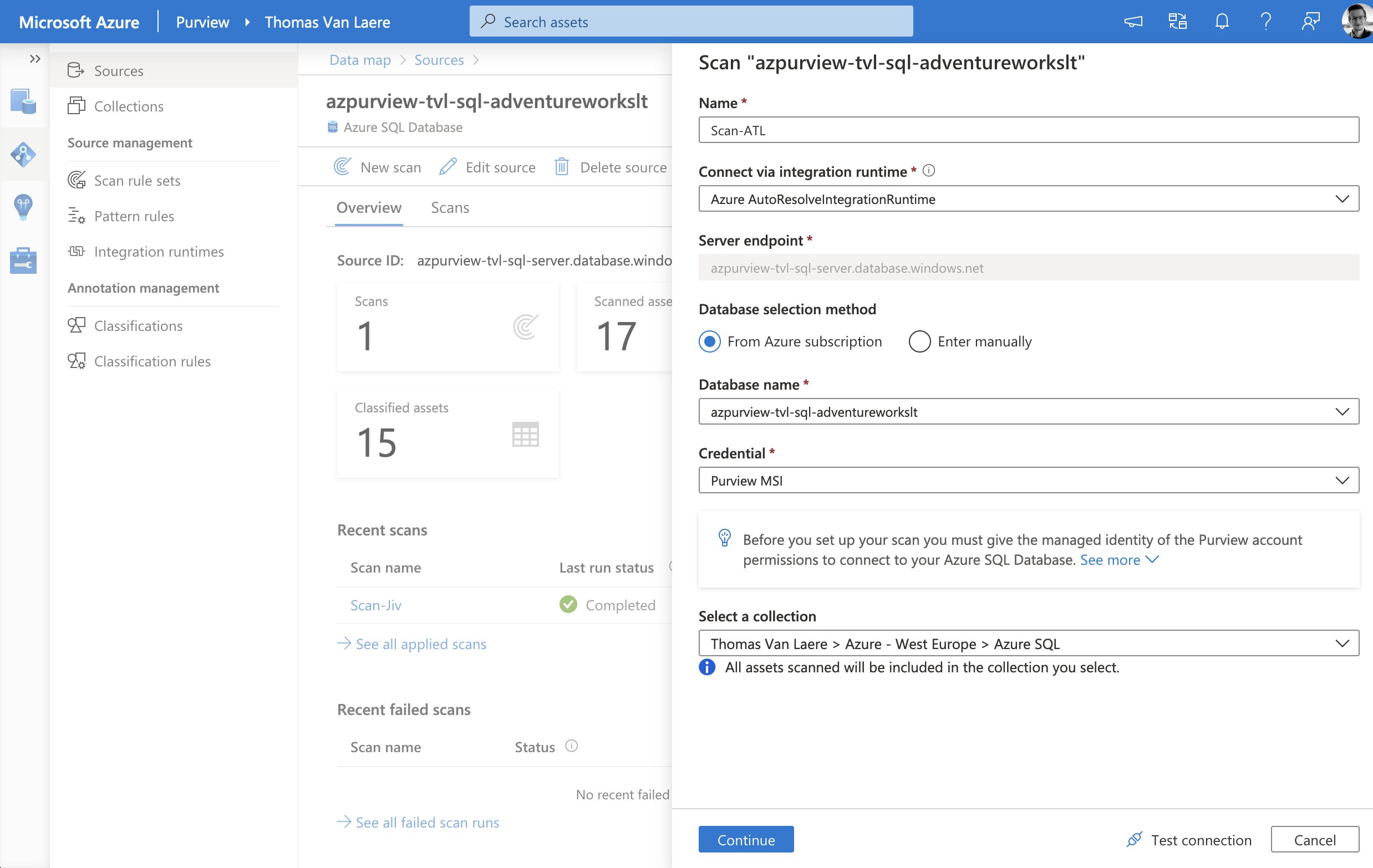Click the Scan rule sets icon
Image resolution: width=1373 pixels, height=868 pixels.
(76, 180)
